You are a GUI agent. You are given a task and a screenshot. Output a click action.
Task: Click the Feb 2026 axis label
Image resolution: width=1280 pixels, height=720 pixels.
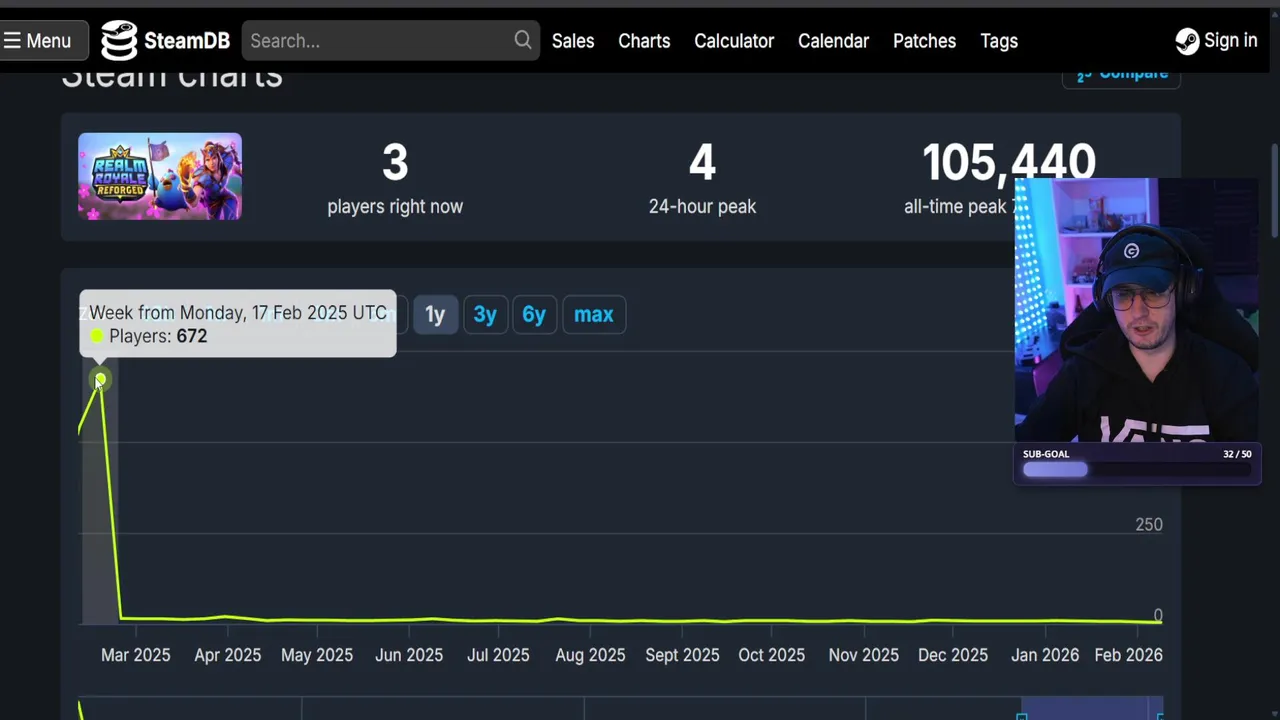point(1128,655)
